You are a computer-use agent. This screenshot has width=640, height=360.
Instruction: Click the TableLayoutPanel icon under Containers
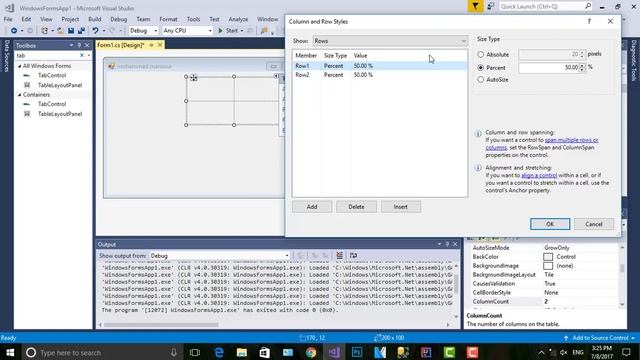click(27, 114)
